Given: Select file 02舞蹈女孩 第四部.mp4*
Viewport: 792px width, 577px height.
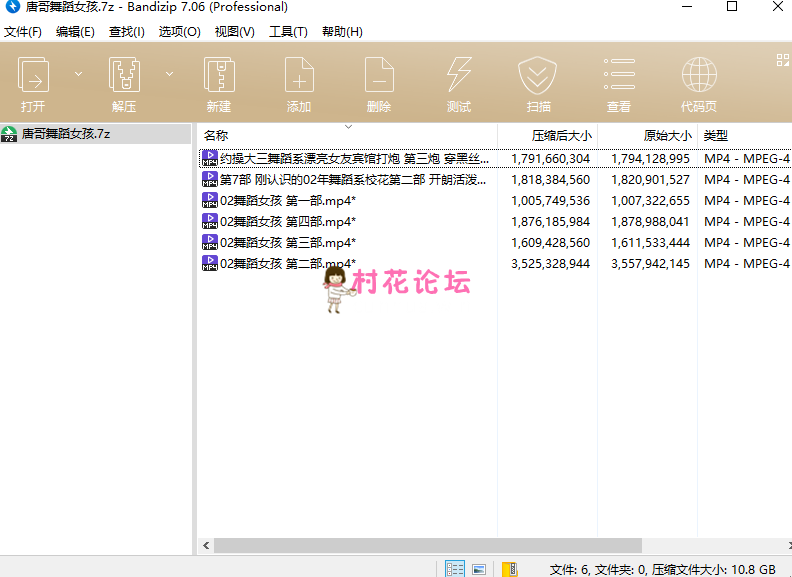Looking at the screenshot, I should 288,222.
